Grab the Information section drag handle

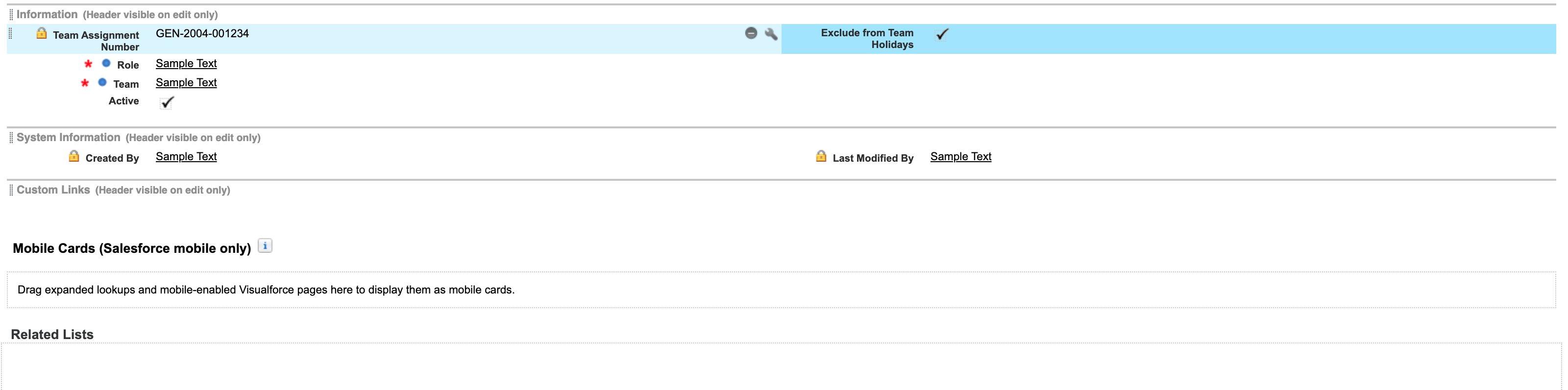coord(11,15)
